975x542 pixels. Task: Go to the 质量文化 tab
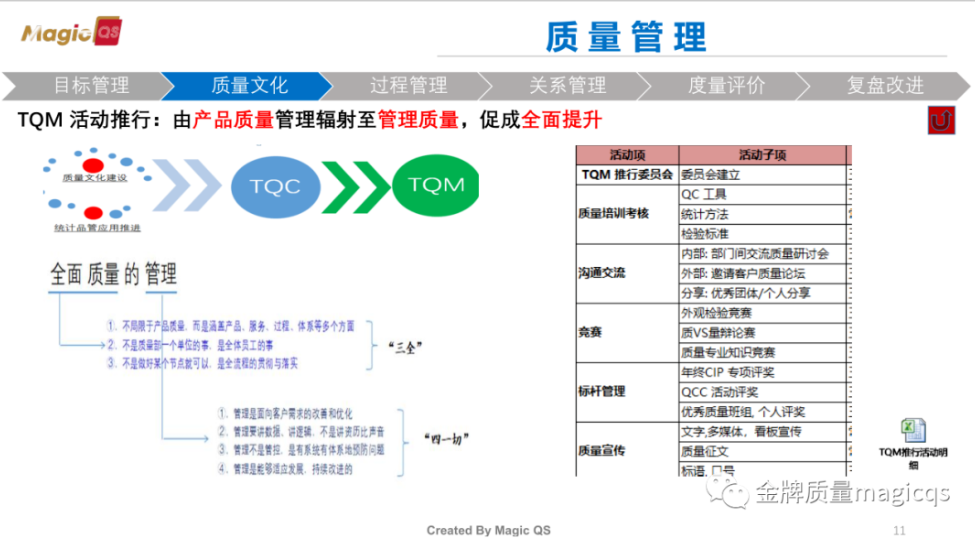click(x=249, y=85)
